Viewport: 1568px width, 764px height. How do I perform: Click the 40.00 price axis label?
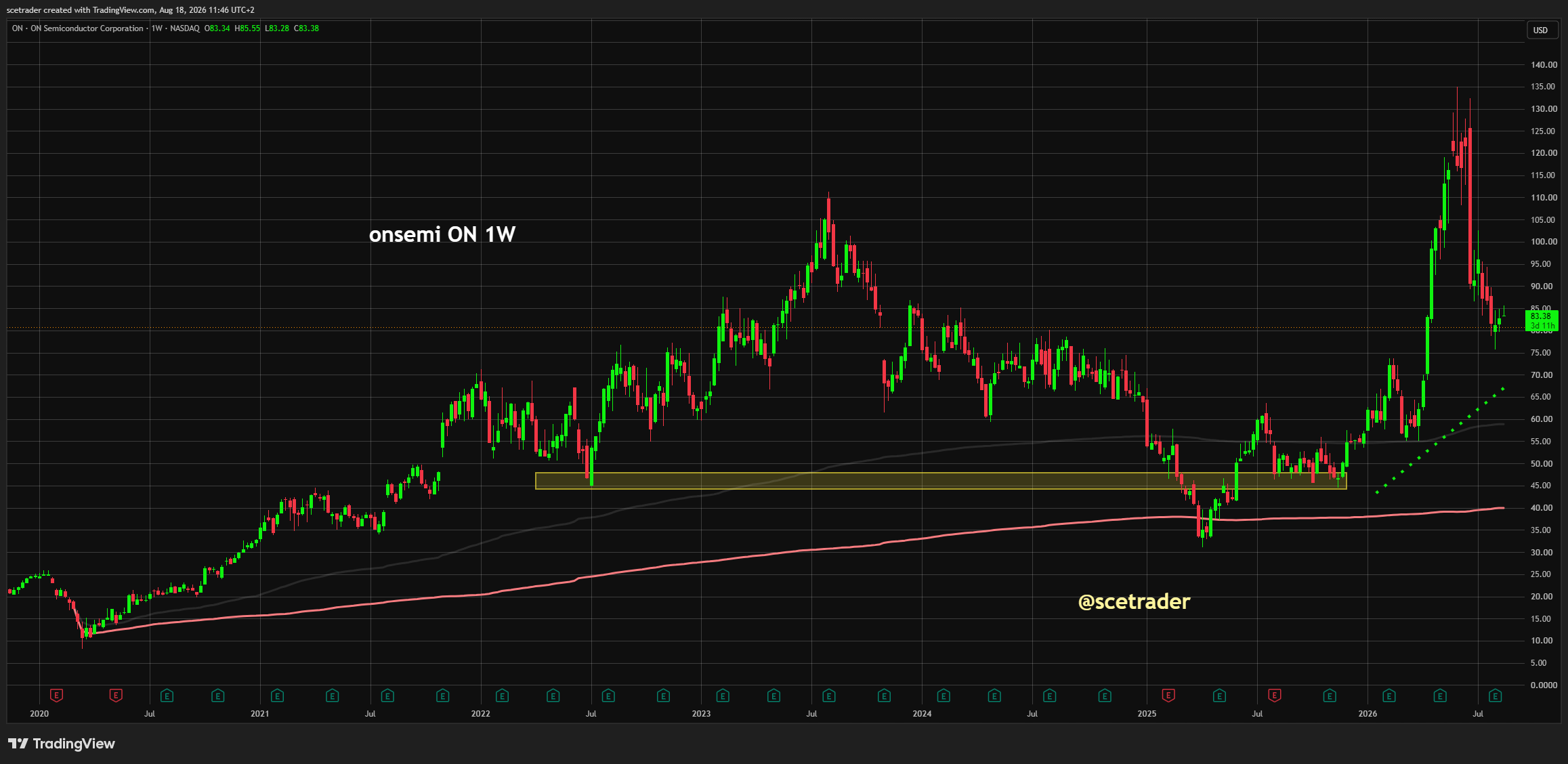1542,508
